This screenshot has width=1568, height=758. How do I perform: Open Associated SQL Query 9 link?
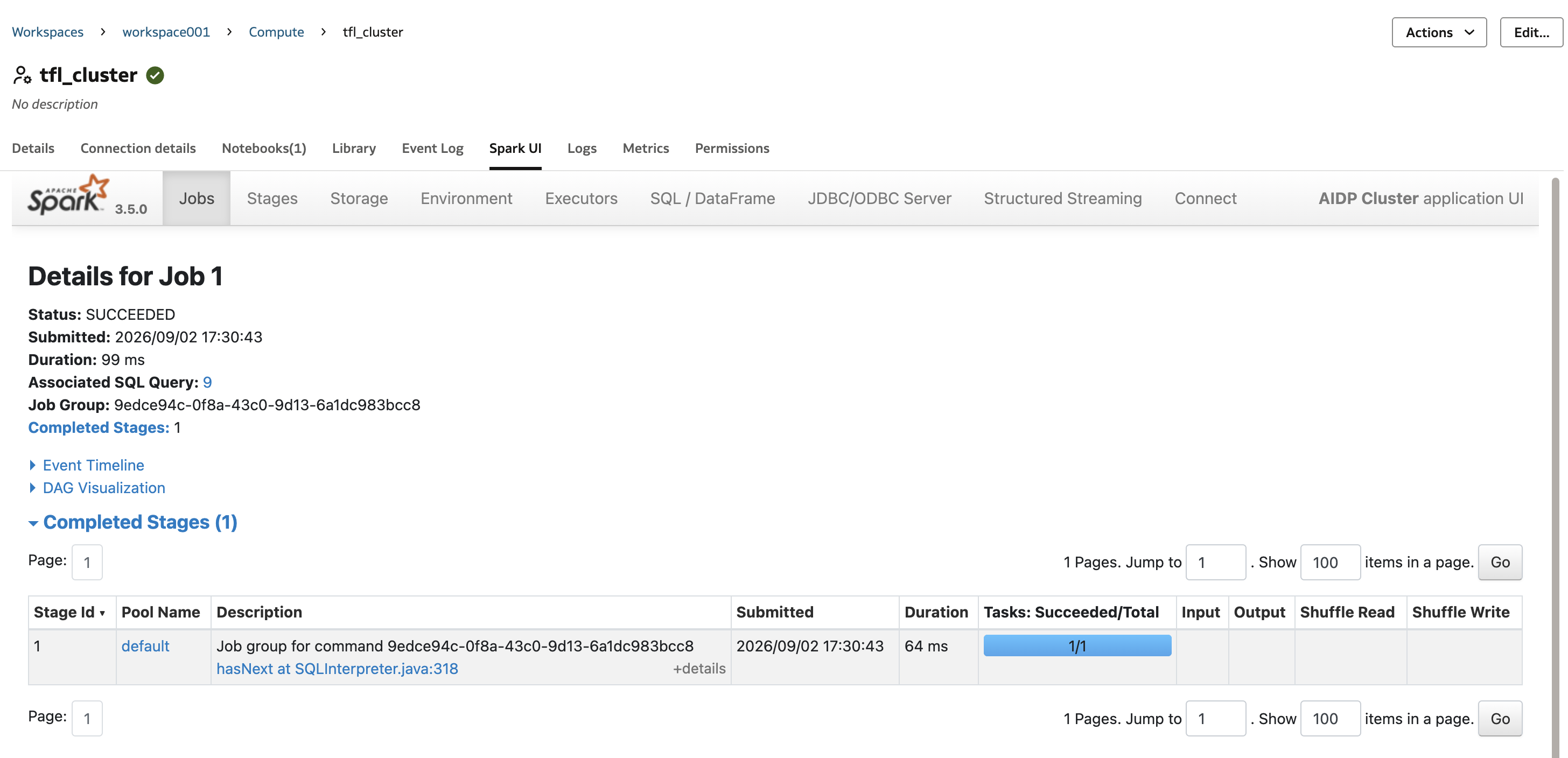tap(207, 382)
